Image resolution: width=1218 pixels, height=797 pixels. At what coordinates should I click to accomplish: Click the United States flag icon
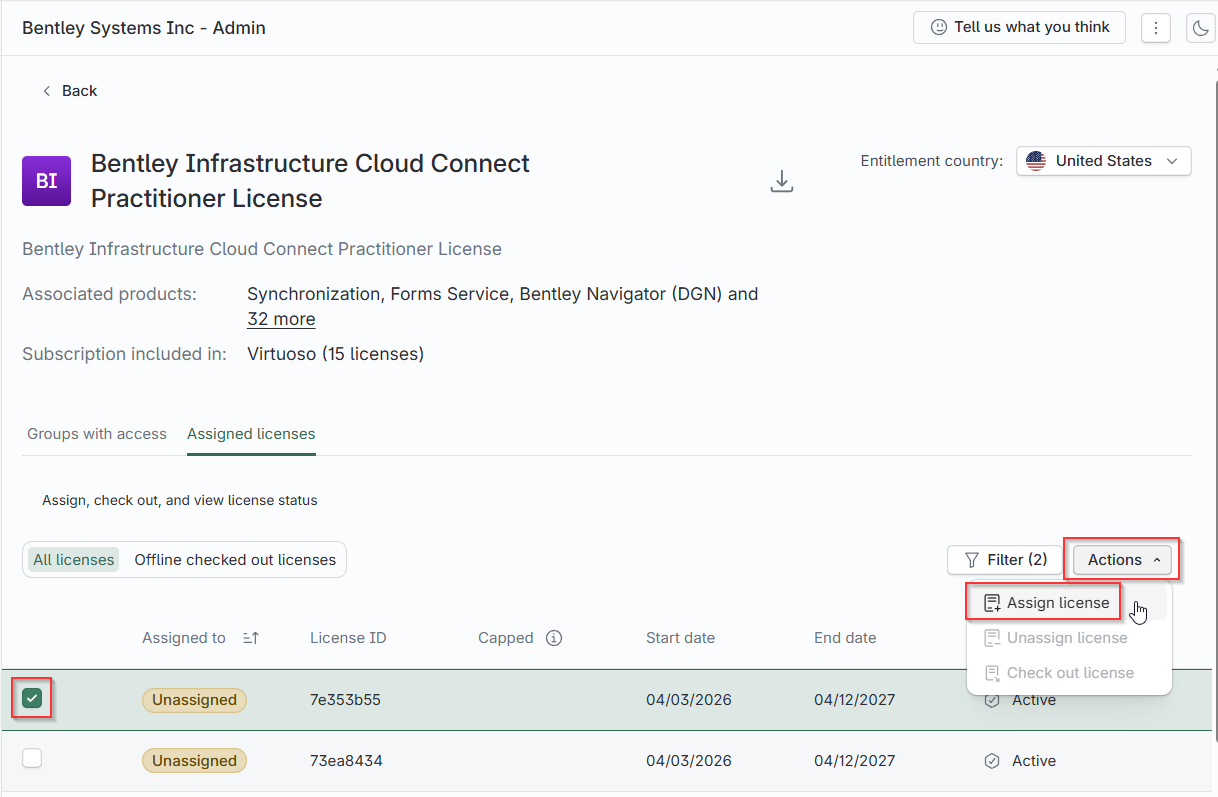click(x=1036, y=161)
